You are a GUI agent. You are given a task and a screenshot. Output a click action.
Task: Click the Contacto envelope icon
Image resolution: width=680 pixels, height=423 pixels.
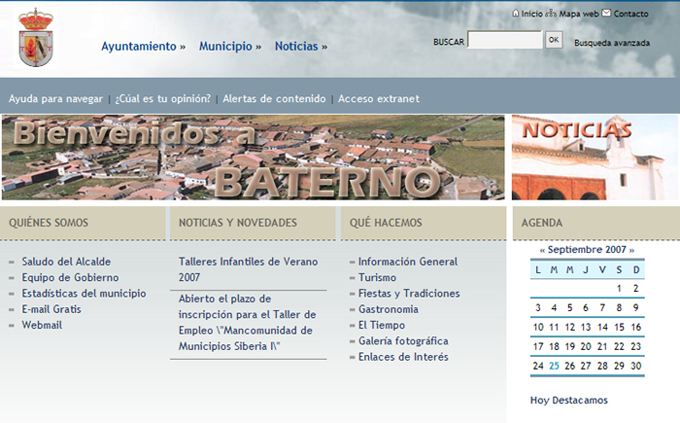607,14
